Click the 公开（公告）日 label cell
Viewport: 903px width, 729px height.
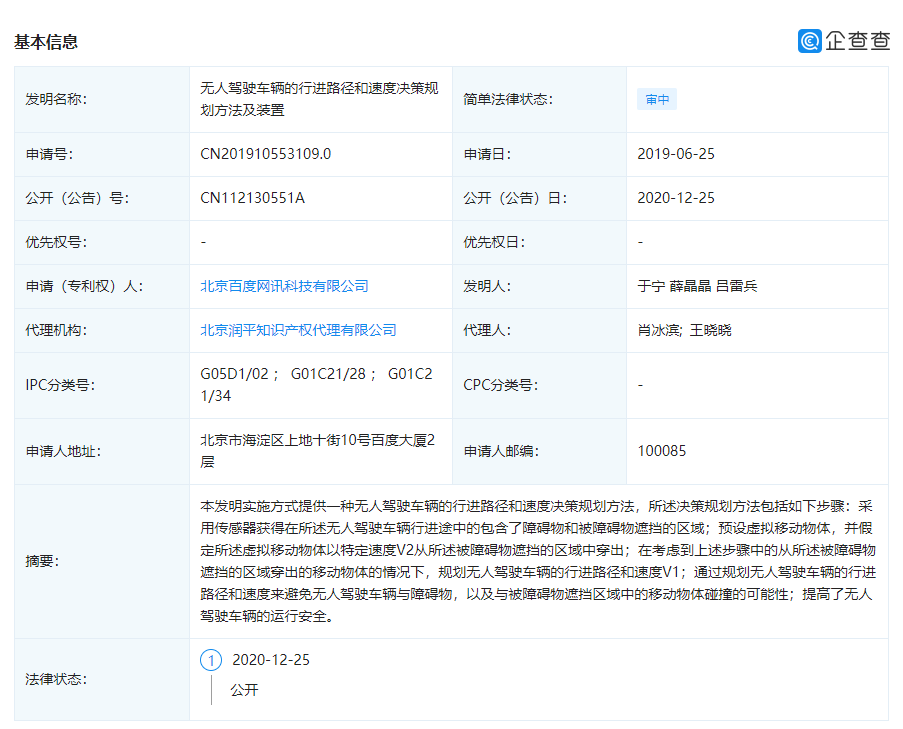tap(539, 198)
